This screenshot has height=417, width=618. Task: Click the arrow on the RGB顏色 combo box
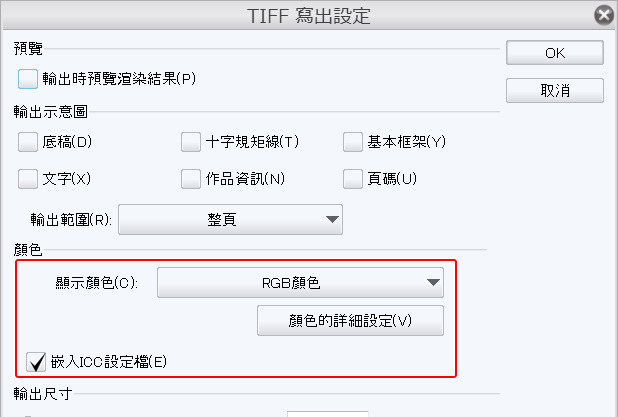point(433,283)
